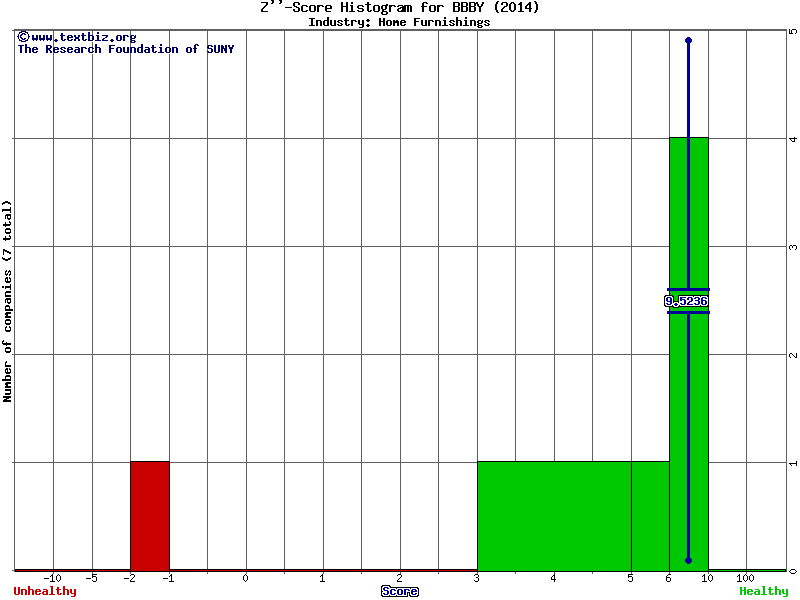This screenshot has height=600, width=800.
Task: Select the bottom dot of the blue marker line
Action: point(688,560)
